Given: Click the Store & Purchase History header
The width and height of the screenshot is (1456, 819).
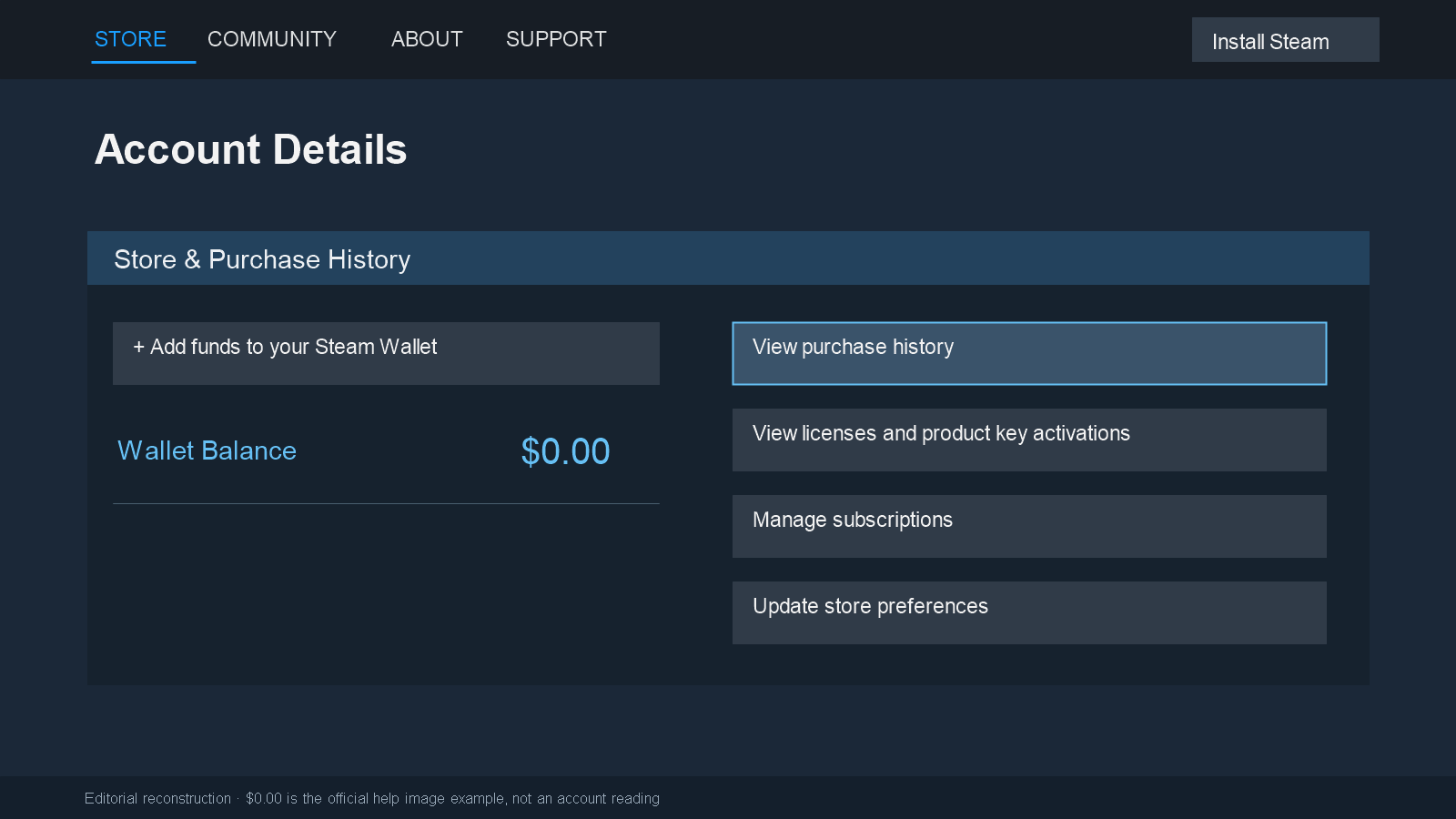Looking at the screenshot, I should [728, 258].
